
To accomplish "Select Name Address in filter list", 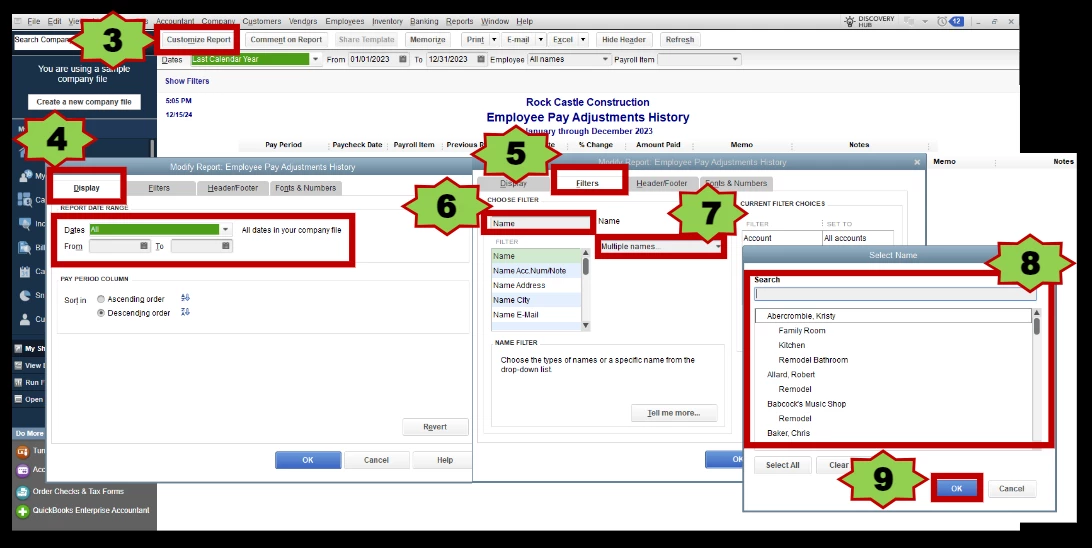I will coord(536,285).
